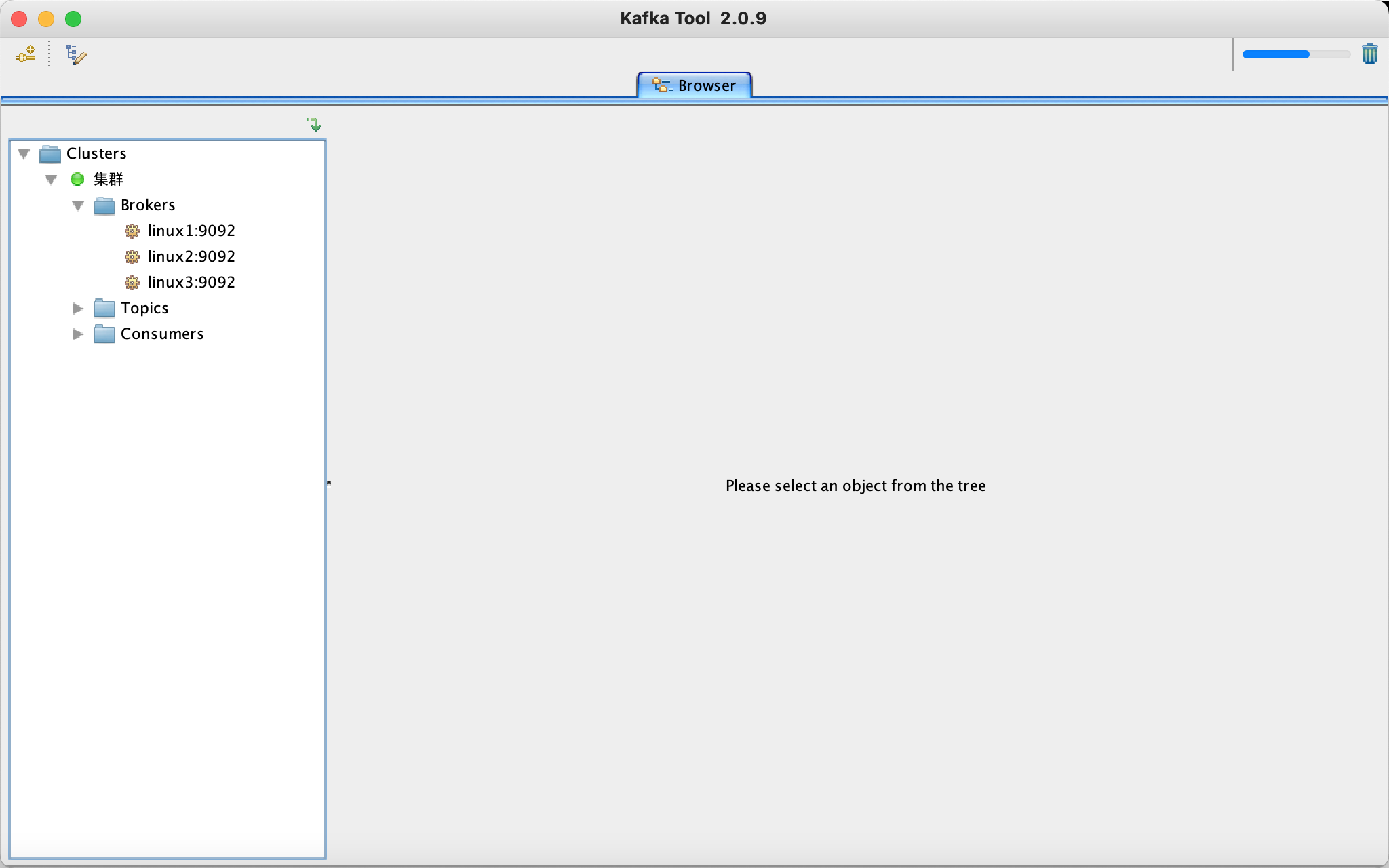The width and height of the screenshot is (1389, 868).
Task: Select the Brokers tree label
Action: point(148,205)
